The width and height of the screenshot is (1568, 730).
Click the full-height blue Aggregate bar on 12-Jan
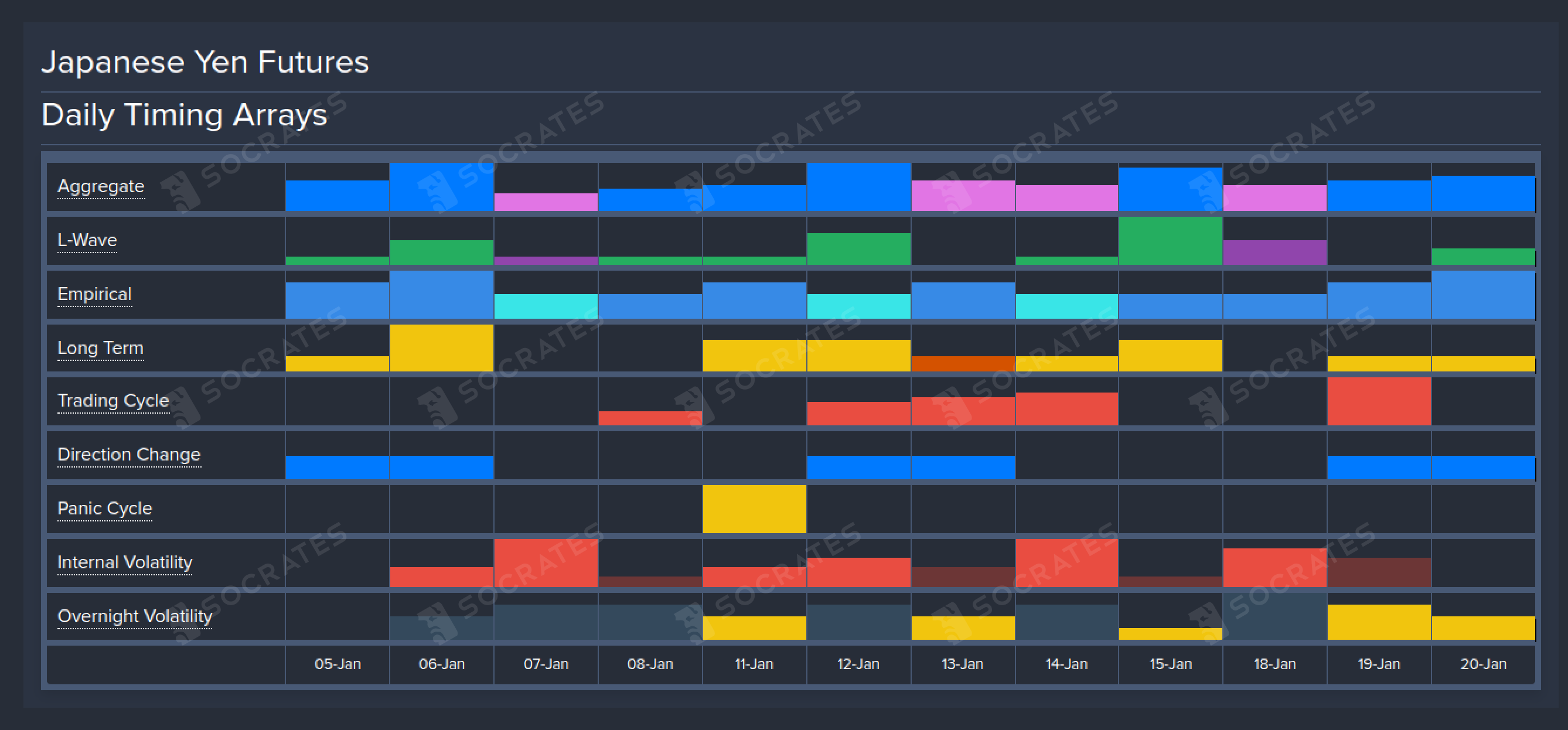pyautogui.click(x=858, y=187)
